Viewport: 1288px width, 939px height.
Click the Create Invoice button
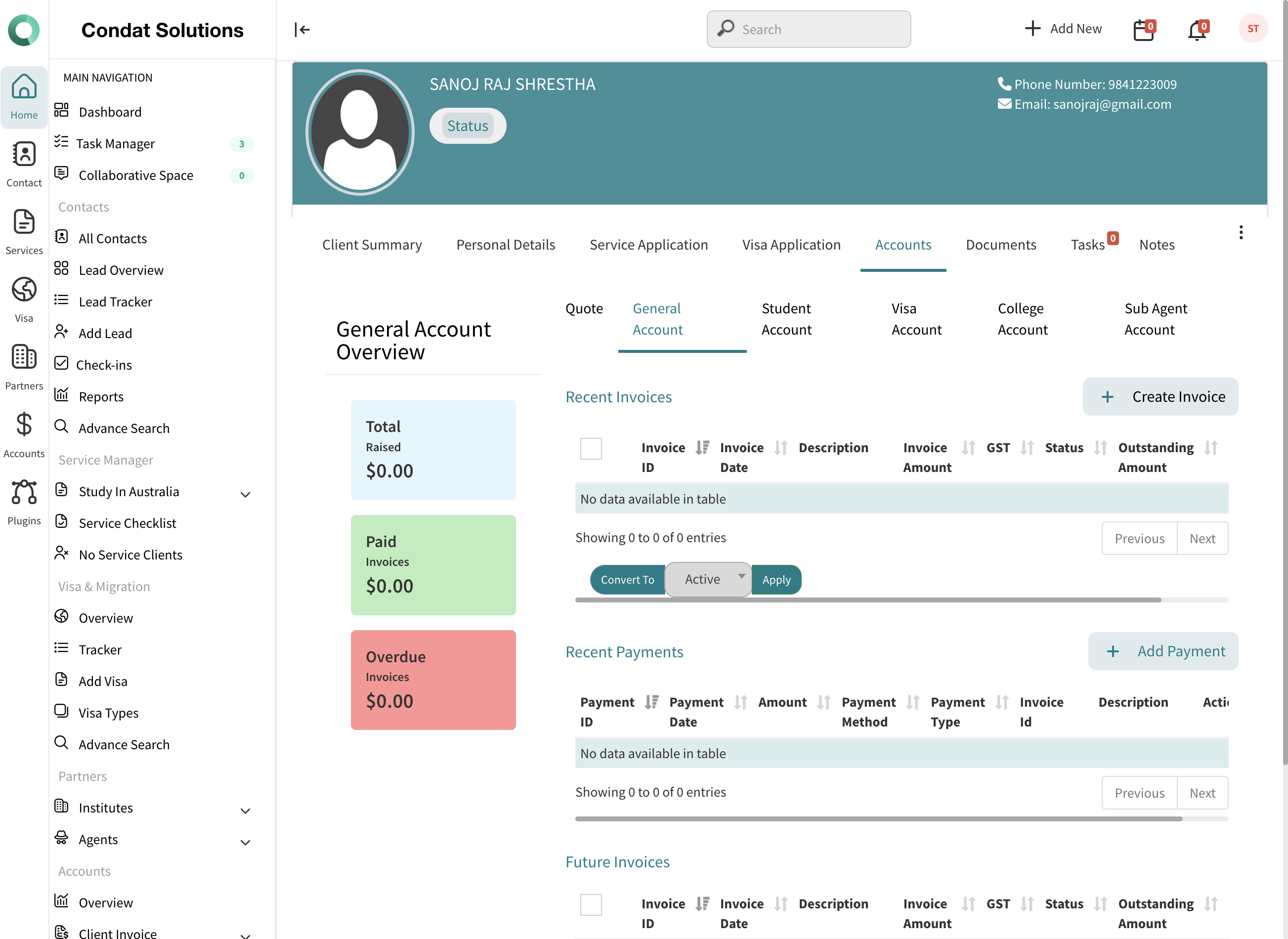click(1160, 397)
